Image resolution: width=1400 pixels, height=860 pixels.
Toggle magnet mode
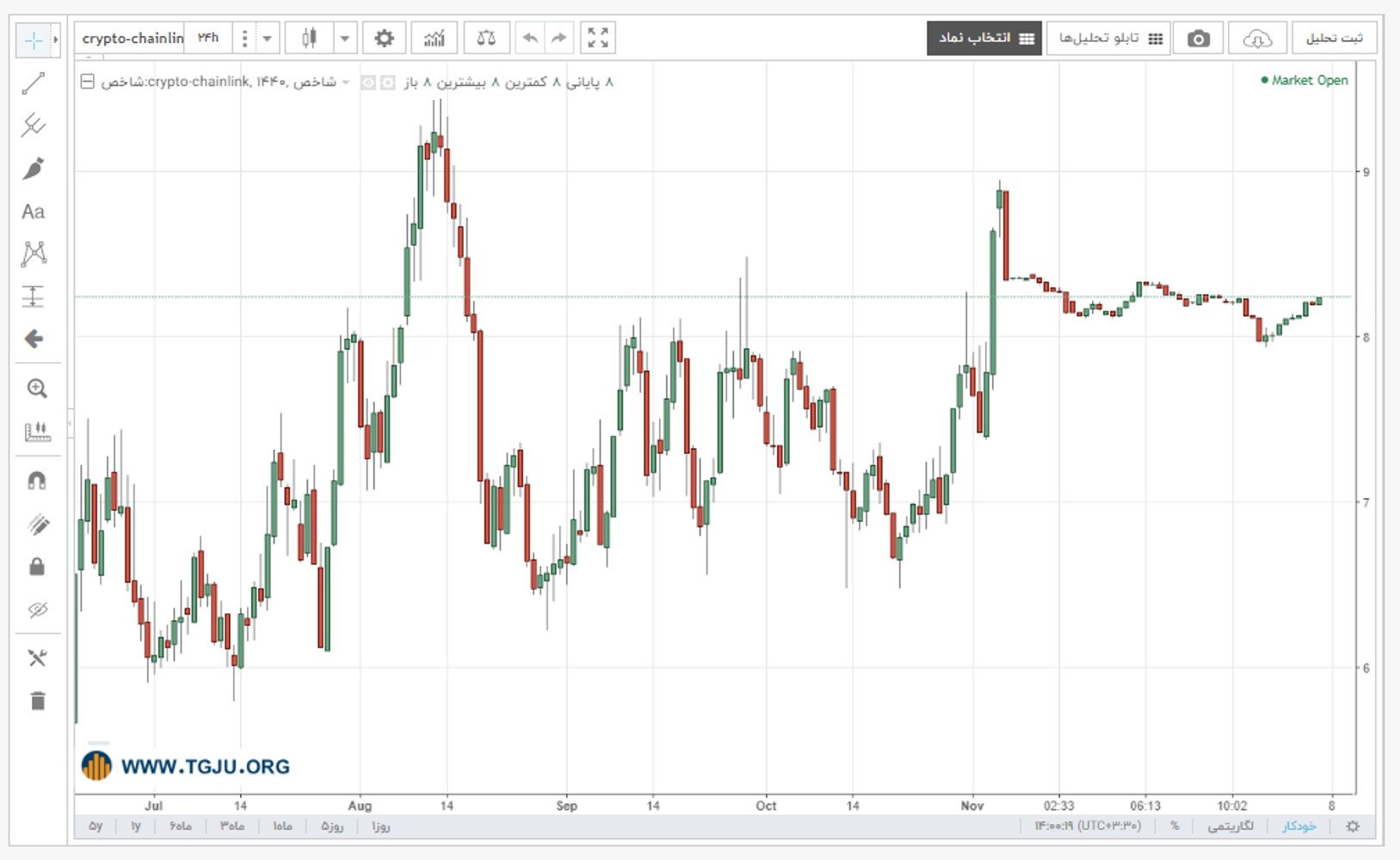37,481
